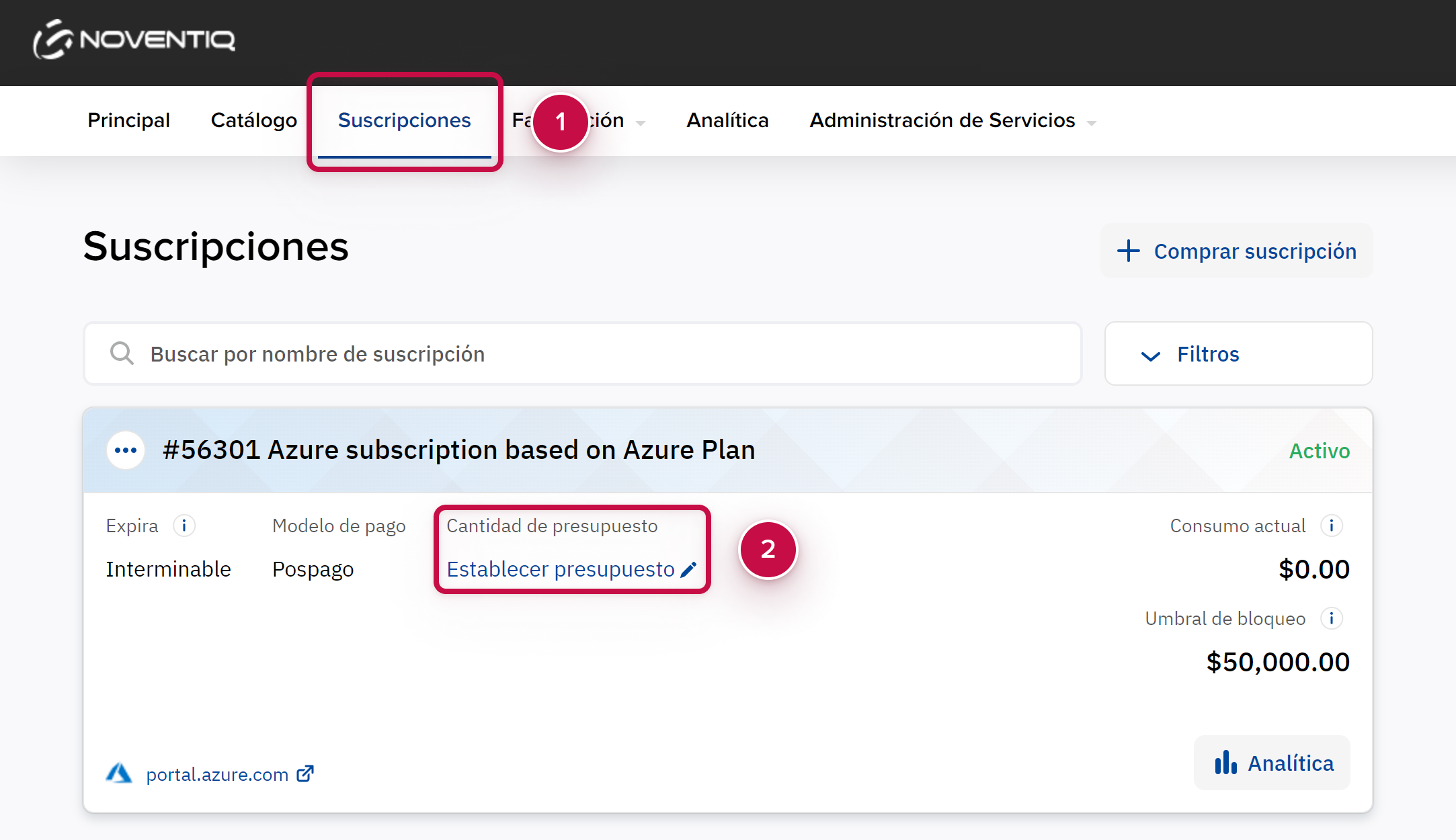Click Establecer presupuesto link
This screenshot has height=840, width=1456.
(x=561, y=569)
